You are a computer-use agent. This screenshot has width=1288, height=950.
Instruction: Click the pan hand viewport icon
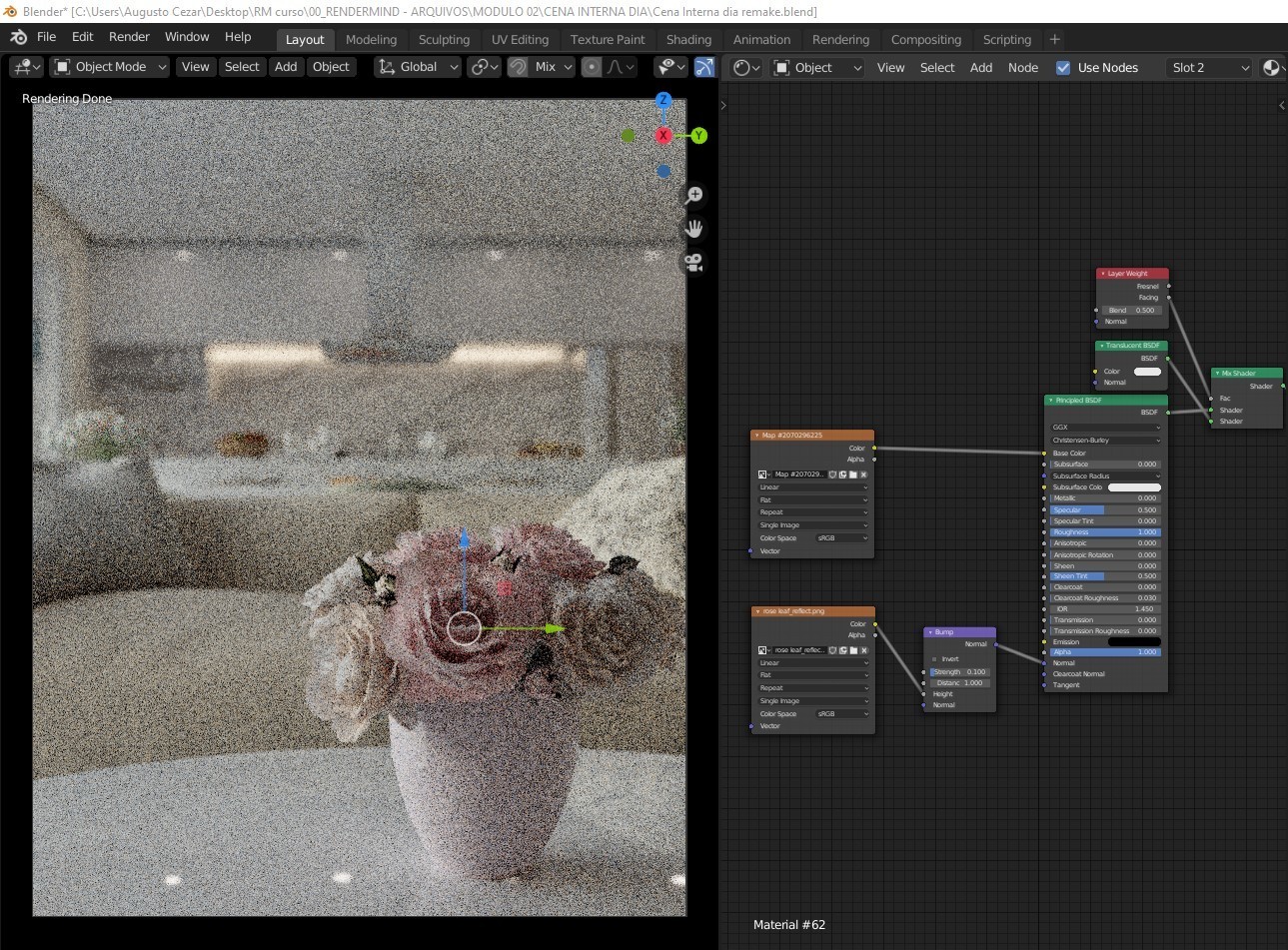click(x=693, y=229)
